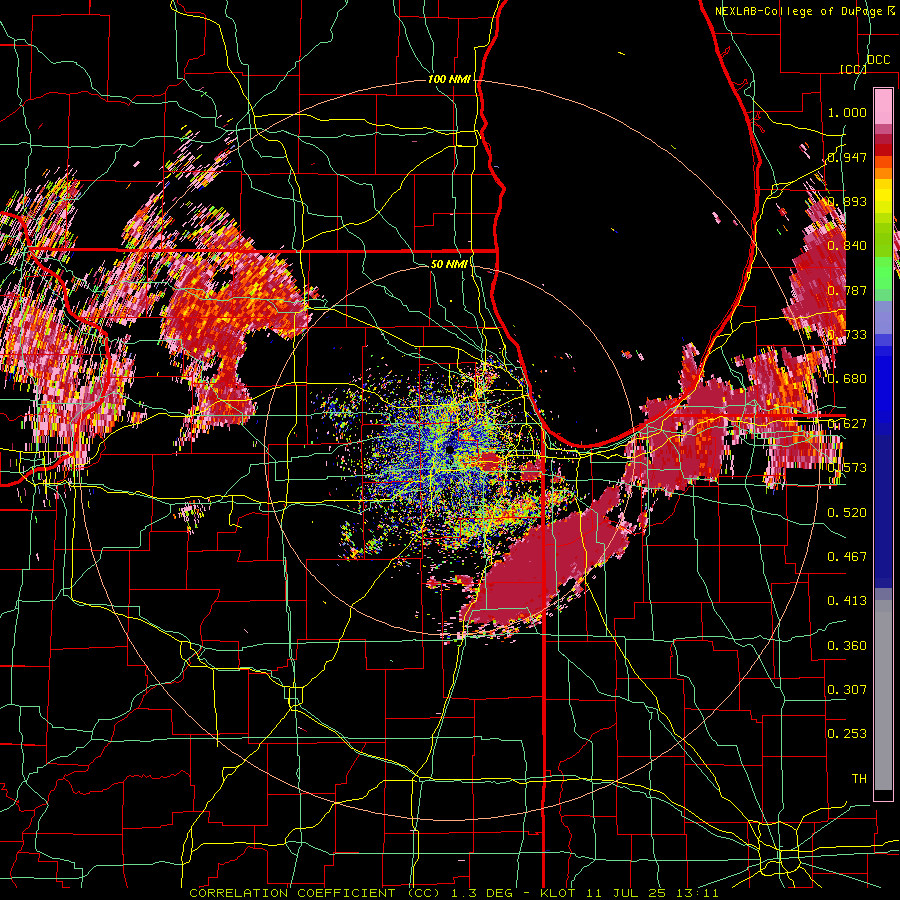The image size is (900, 900).
Task: Click the 0.947 scale value
Action: click(x=847, y=157)
